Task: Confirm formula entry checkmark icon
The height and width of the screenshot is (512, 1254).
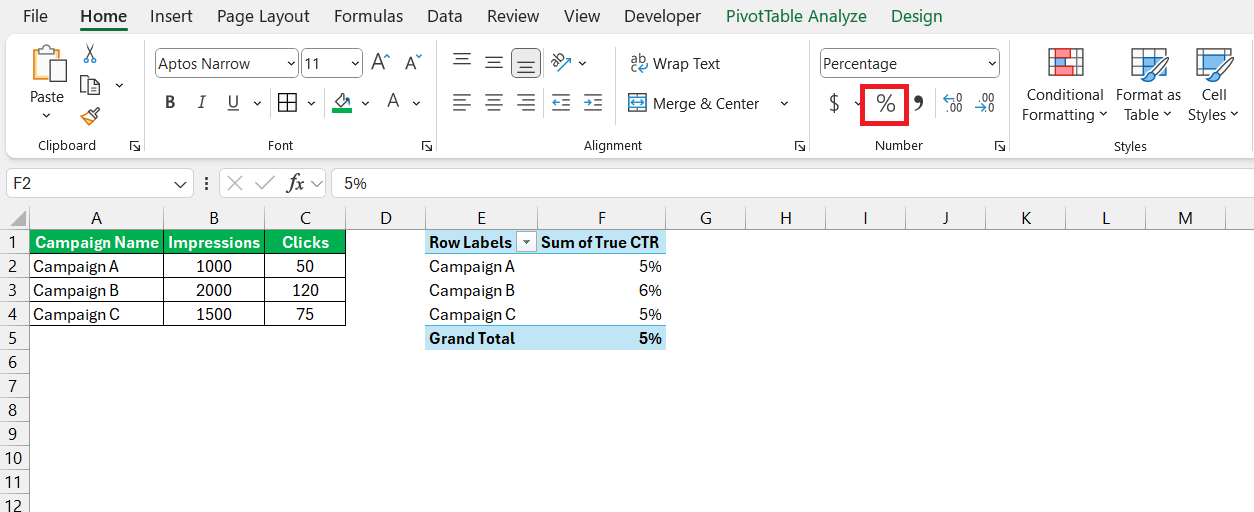Action: 265,183
